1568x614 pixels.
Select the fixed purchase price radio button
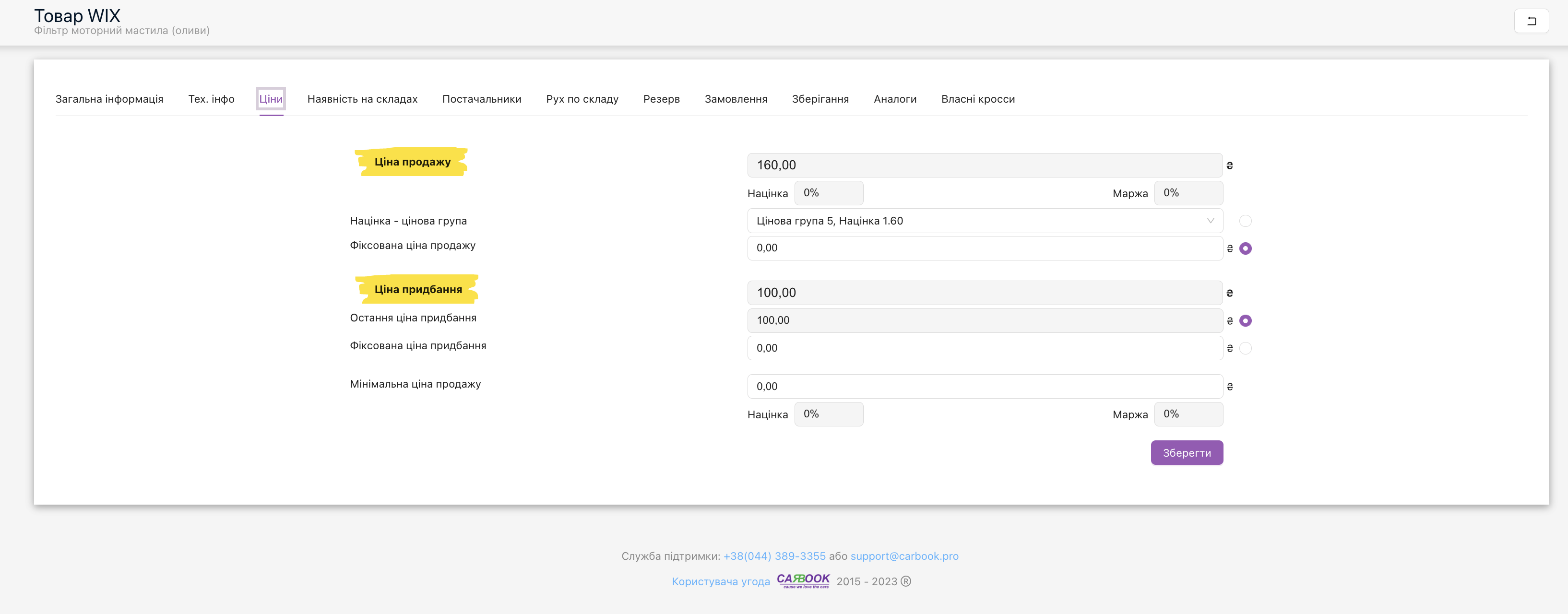click(x=1245, y=348)
